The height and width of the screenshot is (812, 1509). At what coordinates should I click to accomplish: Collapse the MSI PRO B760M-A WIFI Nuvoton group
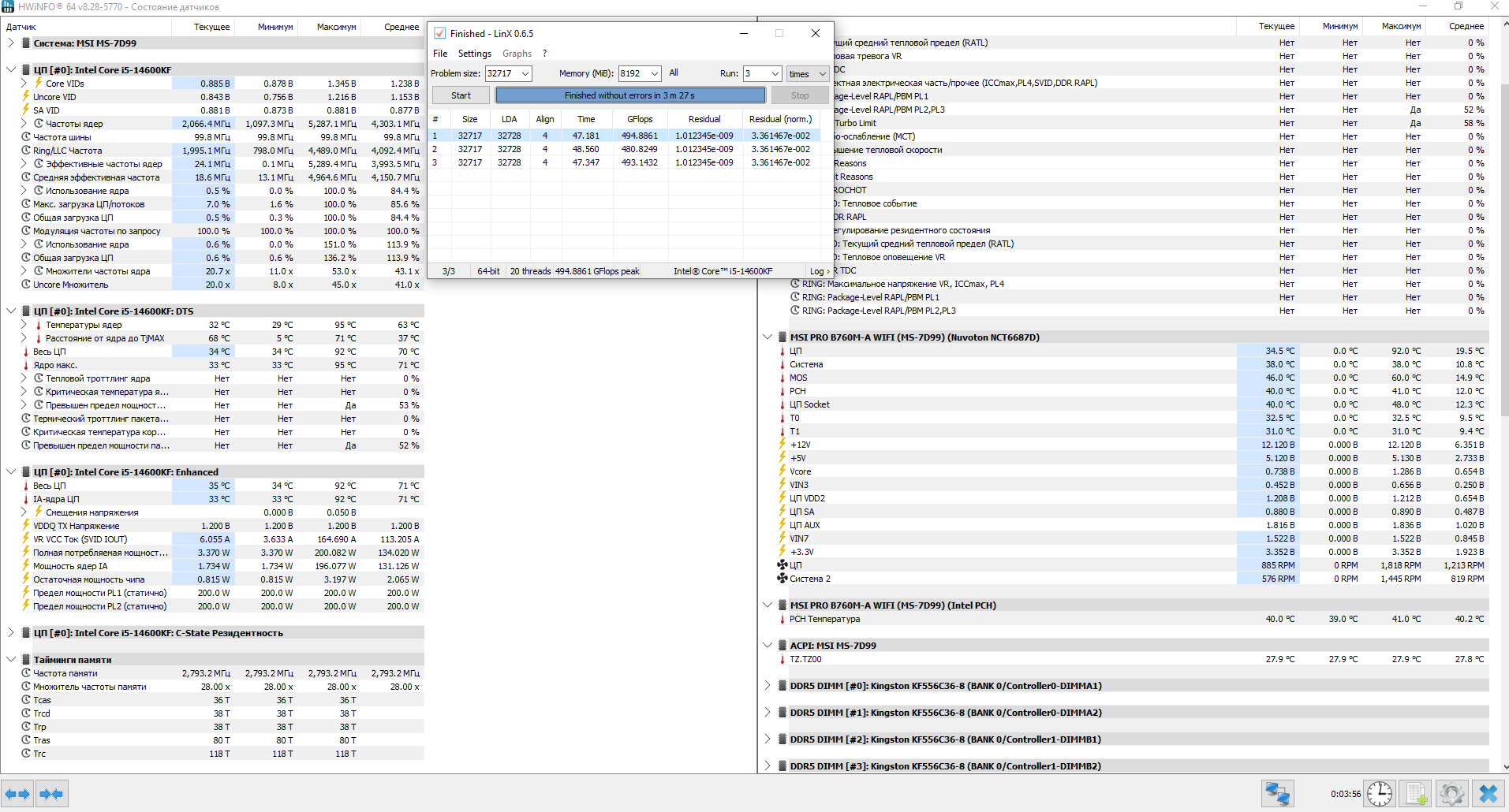768,337
